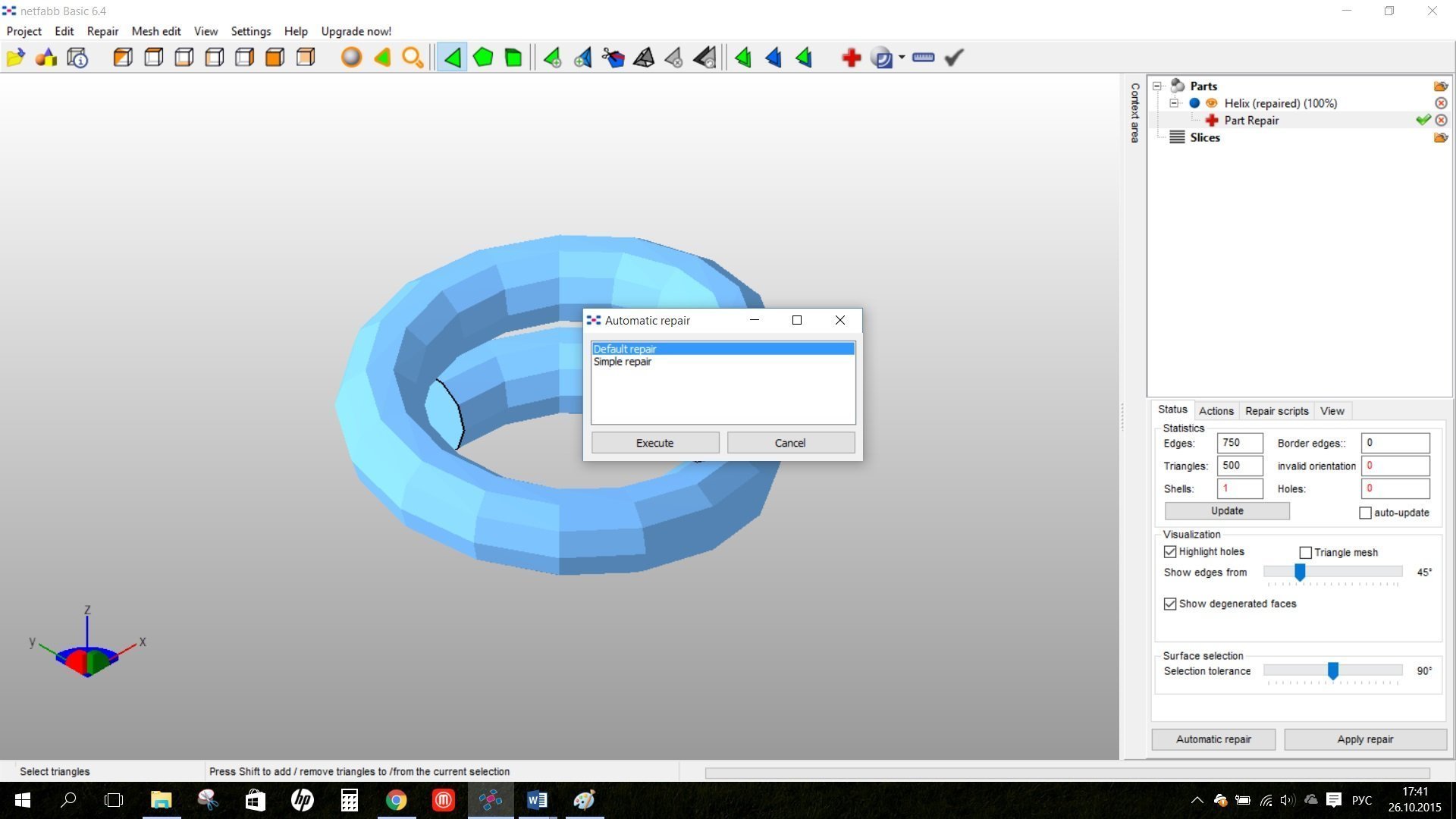
Task: Click the Upgrade now! menu link
Action: (356, 31)
